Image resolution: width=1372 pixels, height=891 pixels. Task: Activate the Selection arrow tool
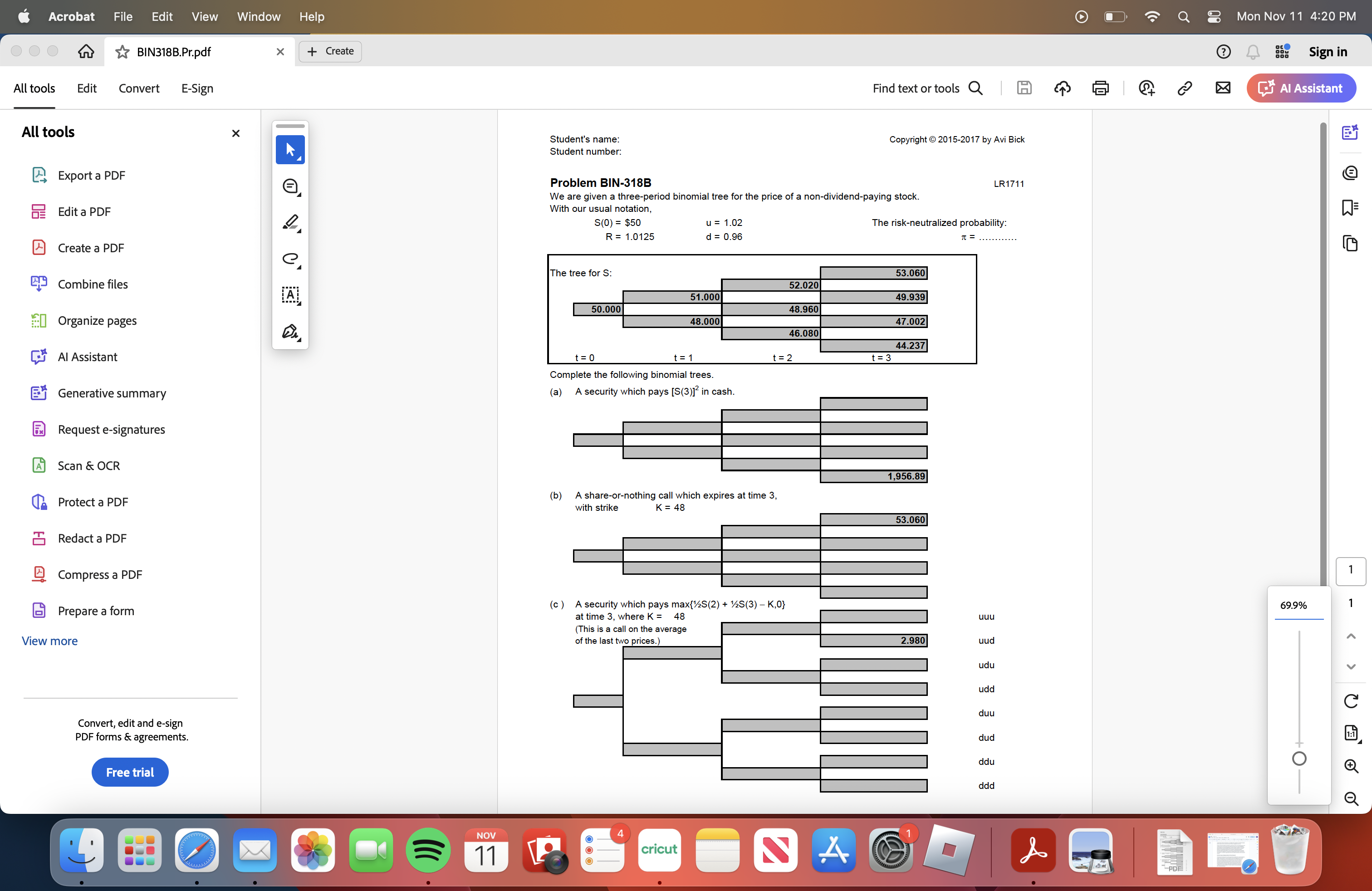point(290,150)
